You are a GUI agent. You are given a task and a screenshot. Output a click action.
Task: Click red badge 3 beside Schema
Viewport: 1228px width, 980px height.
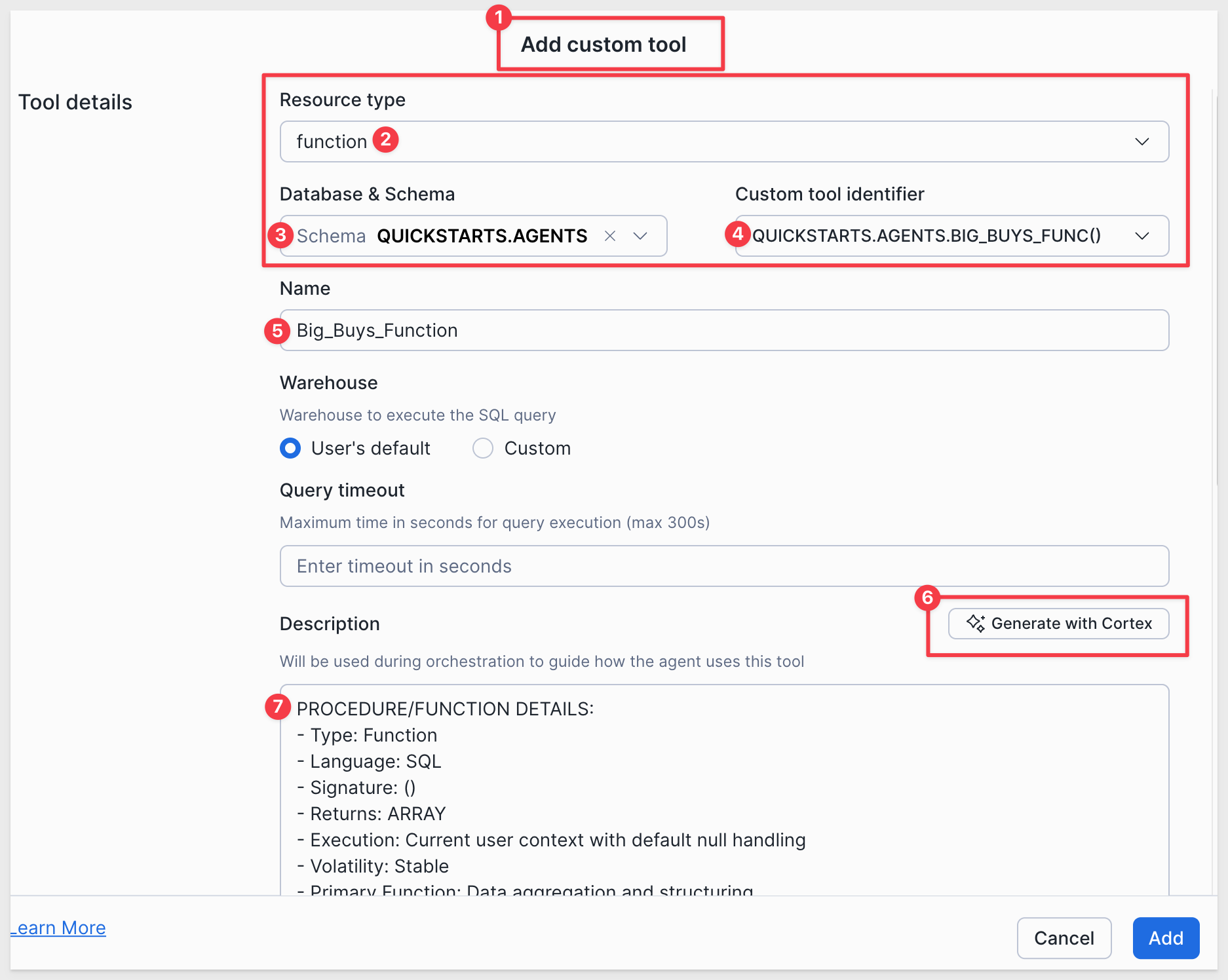coord(280,235)
